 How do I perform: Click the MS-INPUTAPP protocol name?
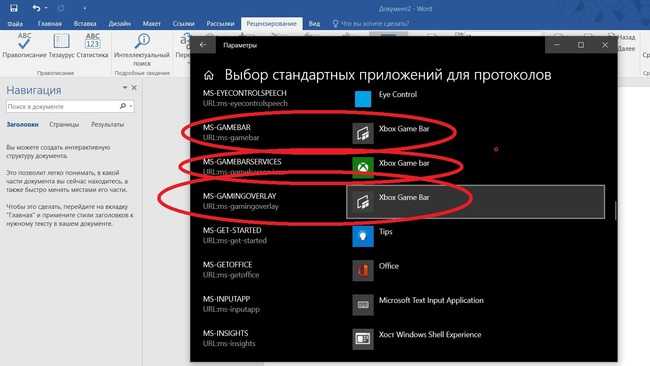(x=226, y=299)
